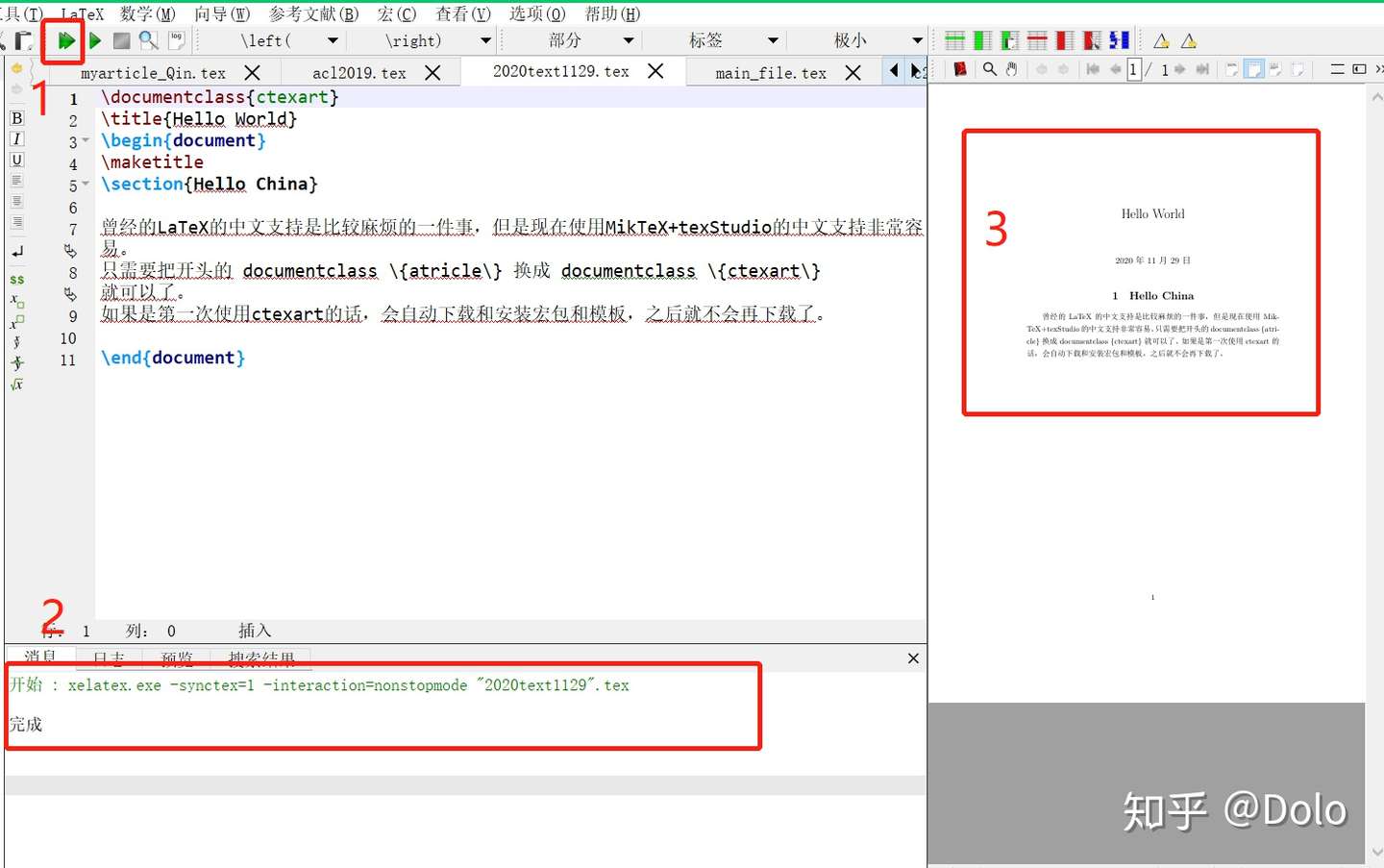
Task: Jump to first page in PDF viewer
Action: 1093,69
